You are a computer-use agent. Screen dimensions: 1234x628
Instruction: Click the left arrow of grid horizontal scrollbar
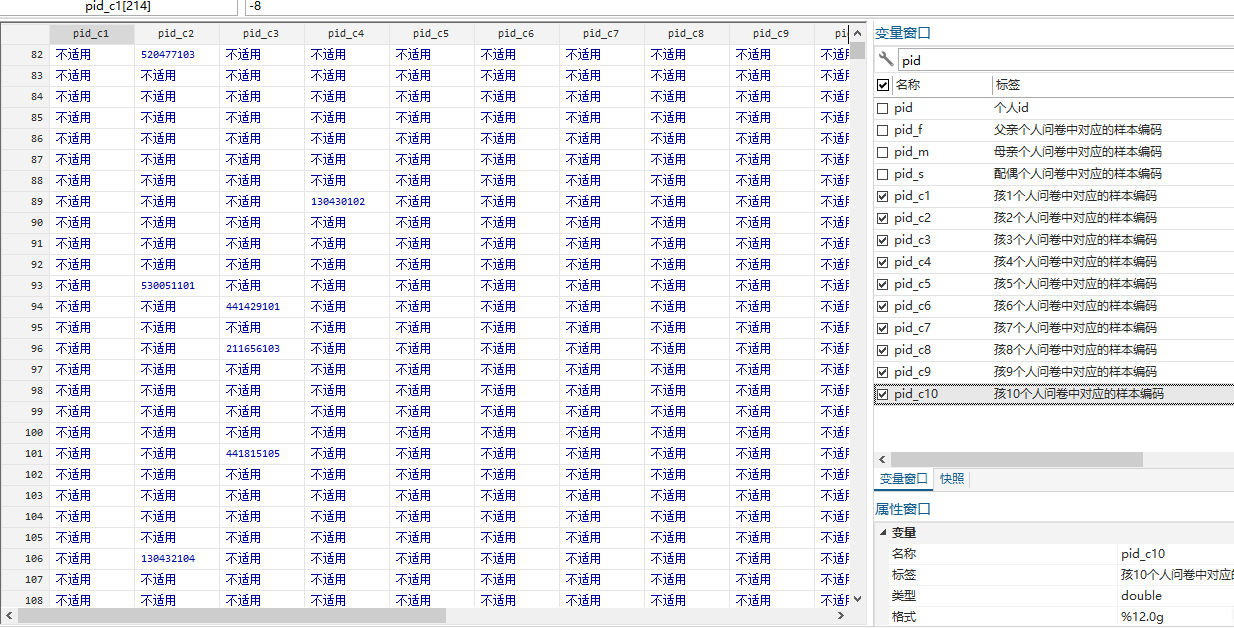tap(9, 616)
